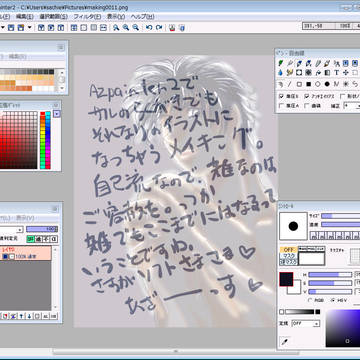Select the yellow magic wand tool icon
This screenshot has height=360, width=360.
tap(290, 72)
